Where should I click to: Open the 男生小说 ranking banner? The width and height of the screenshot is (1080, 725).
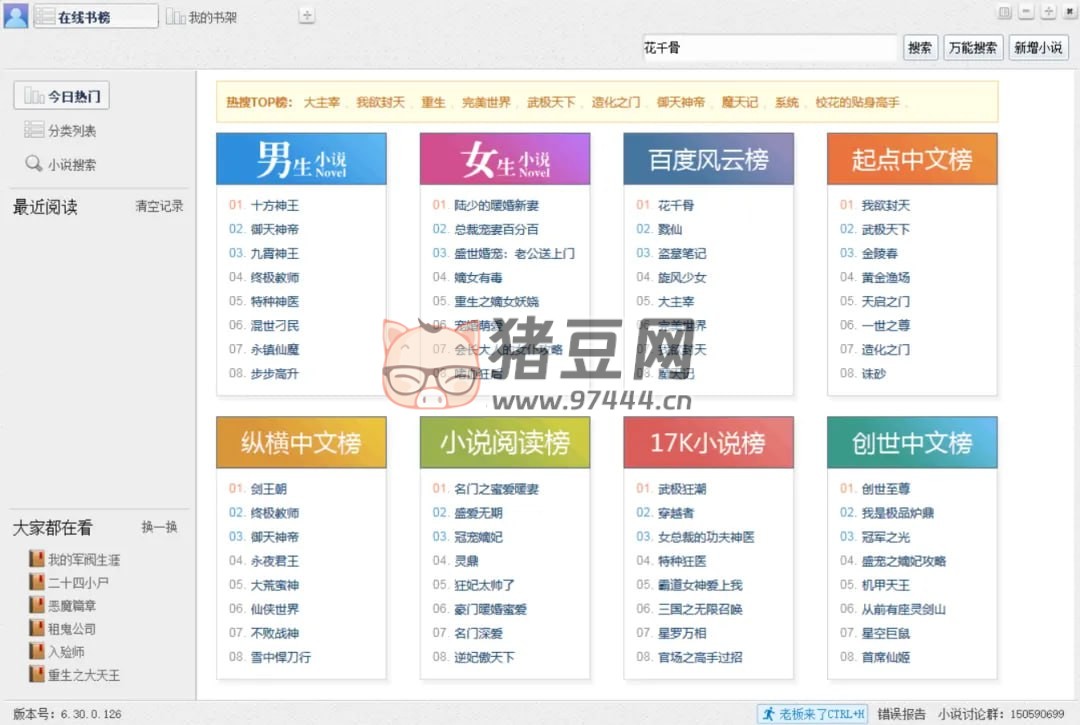(x=301, y=159)
